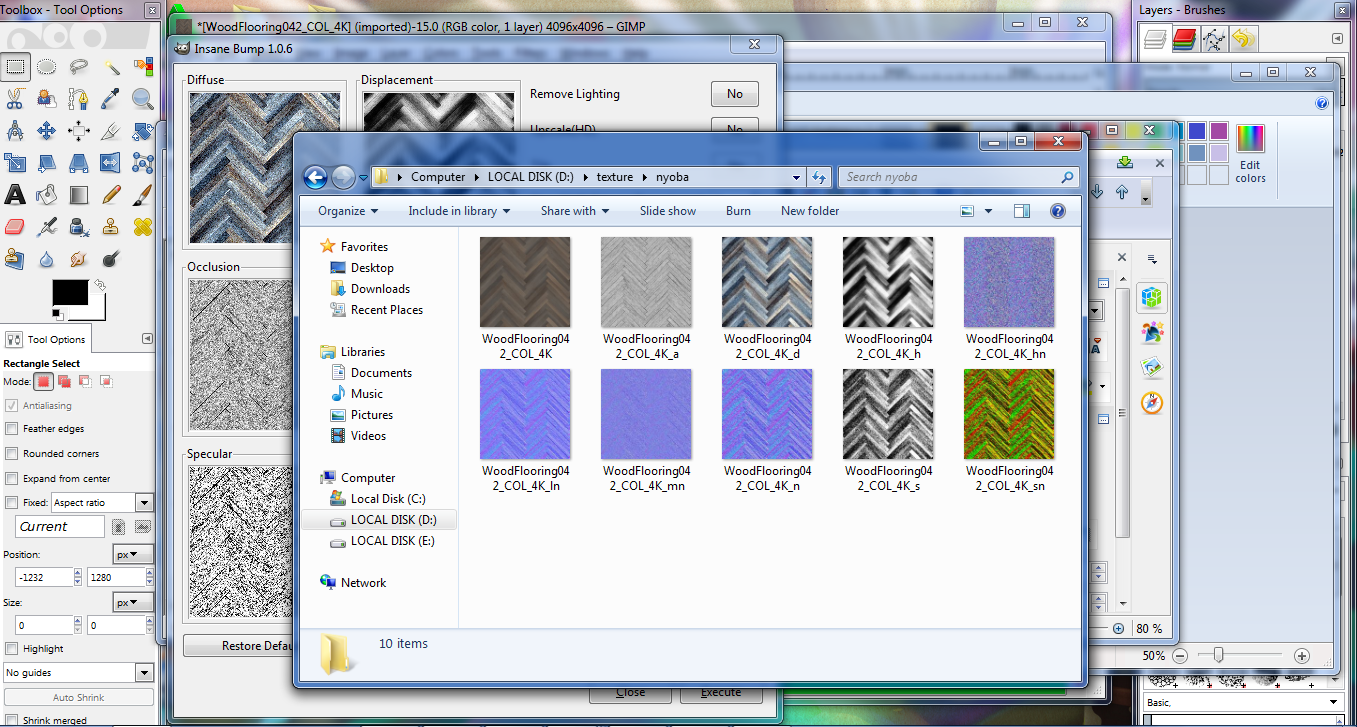Switch to the Tool Options tab
The image size is (1357, 727).
[45, 338]
